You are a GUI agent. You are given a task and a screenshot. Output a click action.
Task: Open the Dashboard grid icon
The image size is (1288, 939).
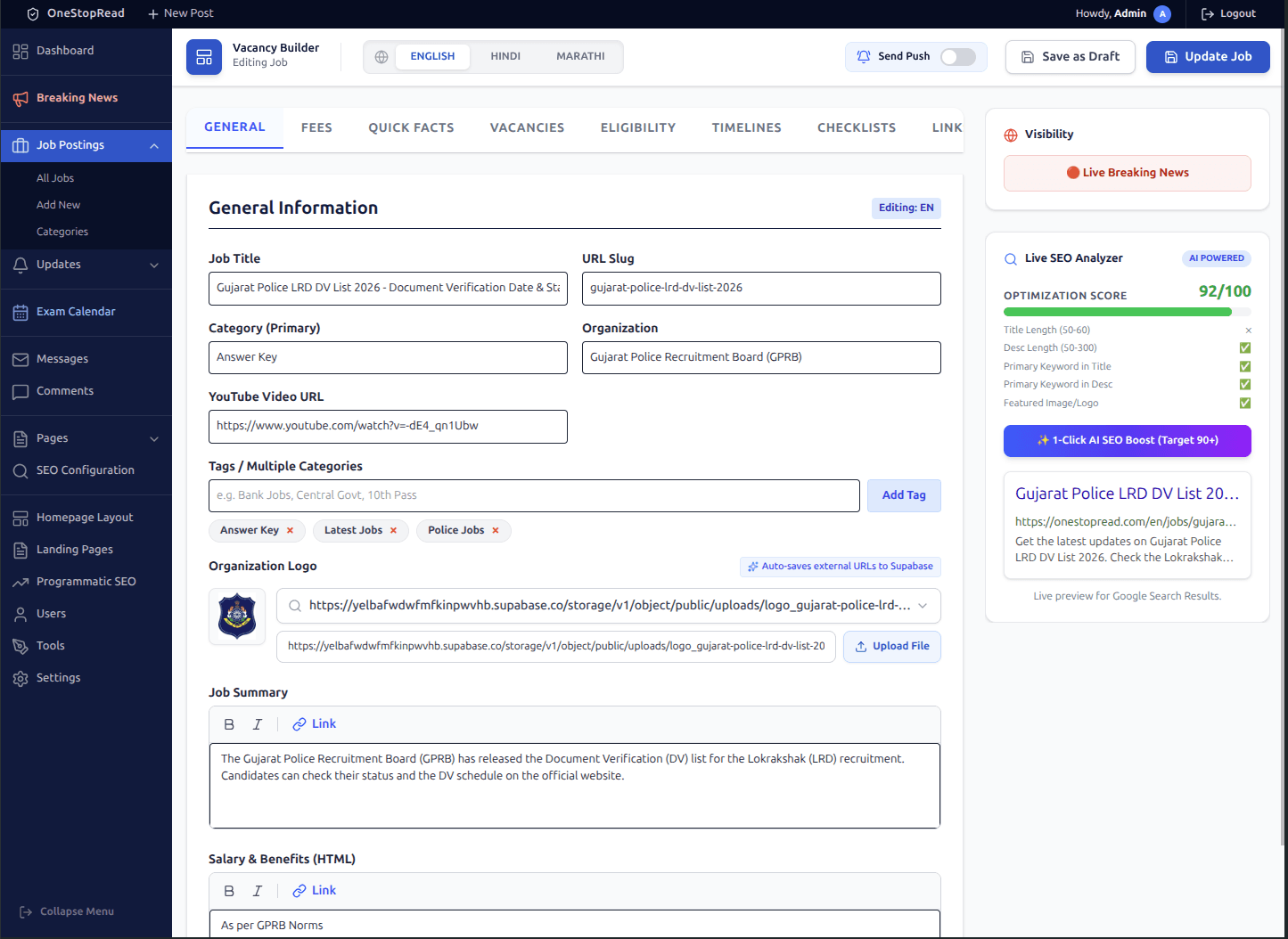click(x=21, y=52)
